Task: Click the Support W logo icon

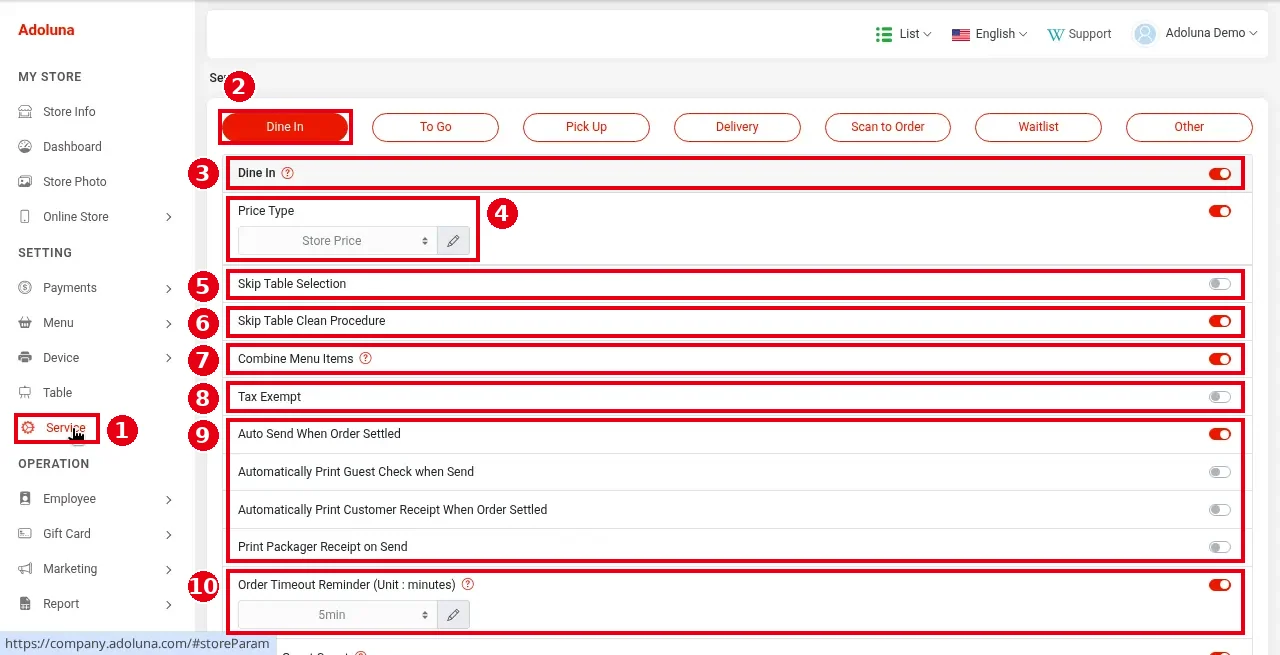Action: (1055, 34)
